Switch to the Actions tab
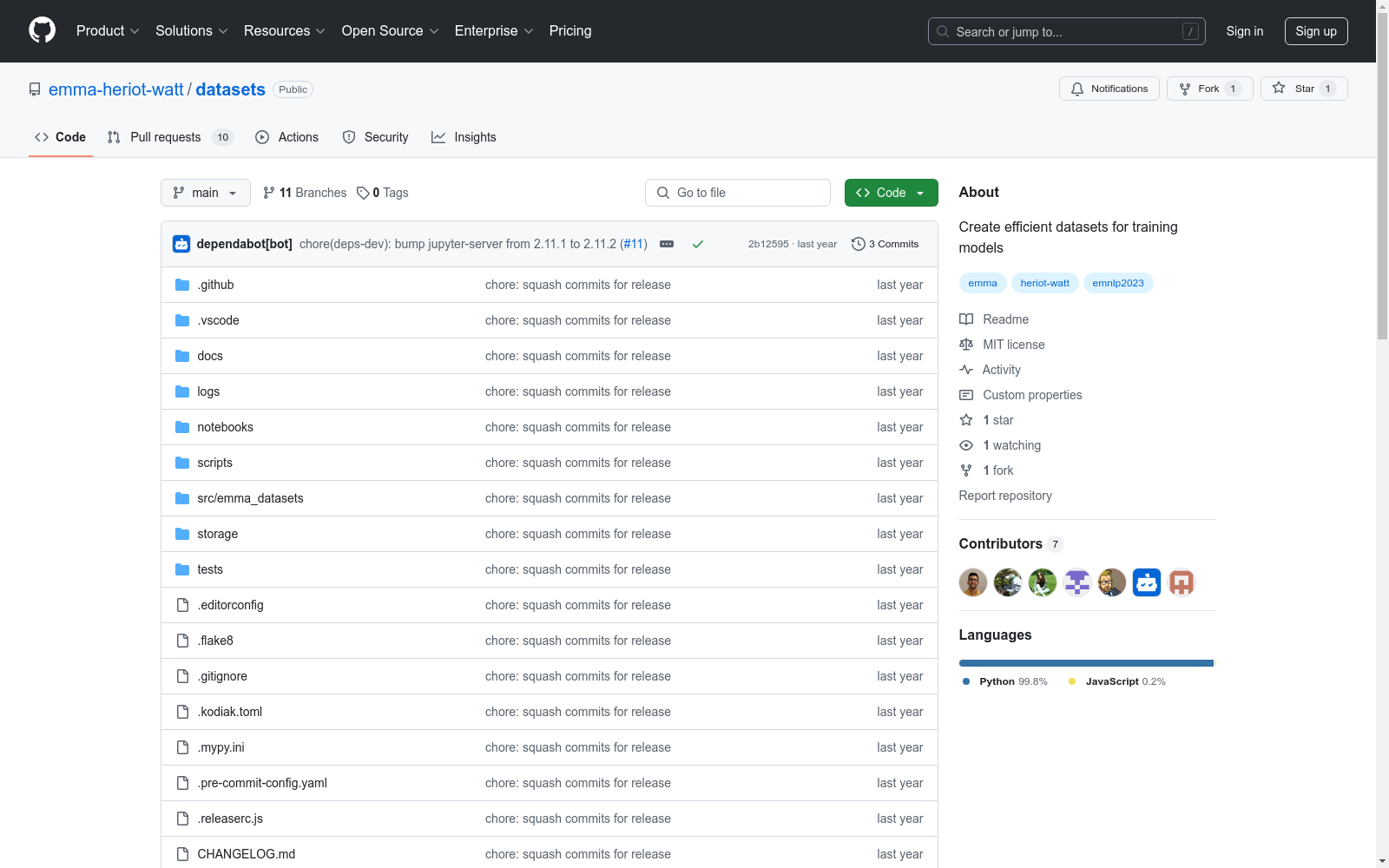The image size is (1389, 868). pyautogui.click(x=286, y=137)
